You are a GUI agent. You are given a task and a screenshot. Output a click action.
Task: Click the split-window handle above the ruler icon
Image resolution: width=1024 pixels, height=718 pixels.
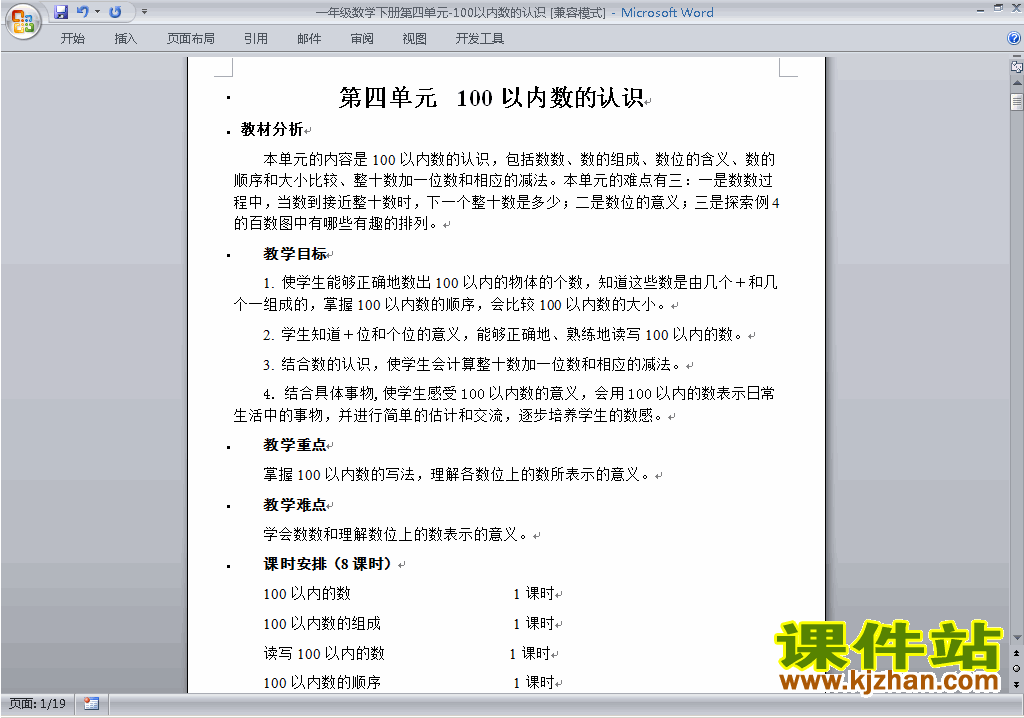1016,57
